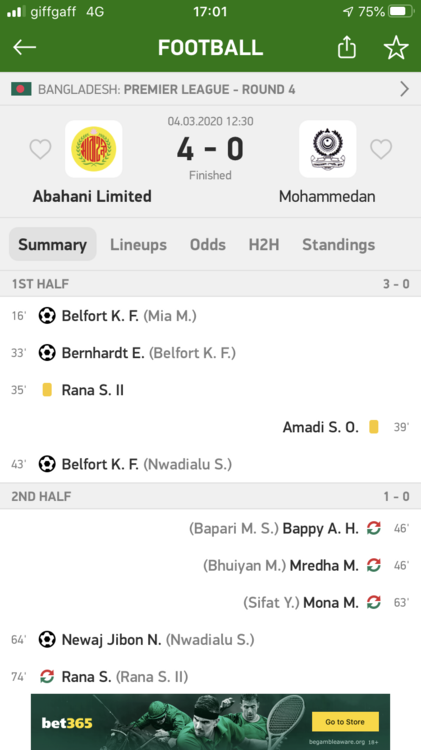Image resolution: width=421 pixels, height=750 pixels.
Task: Open the share icon in header
Action: [347, 47]
